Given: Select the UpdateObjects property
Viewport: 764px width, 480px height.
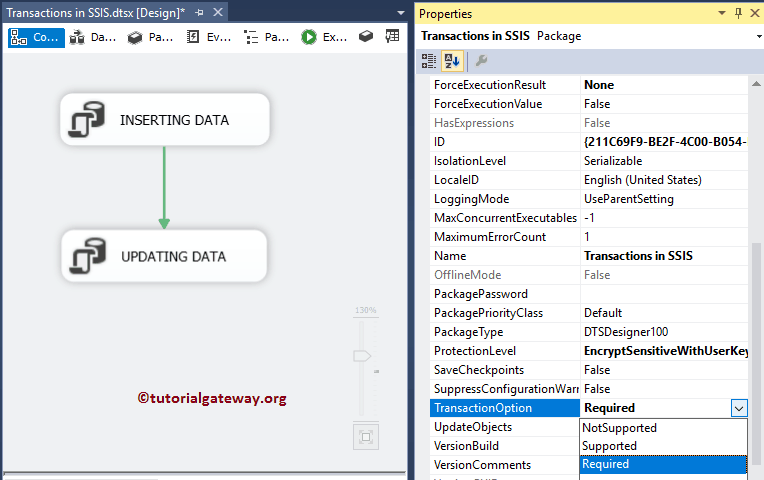Looking at the screenshot, I should pos(505,427).
